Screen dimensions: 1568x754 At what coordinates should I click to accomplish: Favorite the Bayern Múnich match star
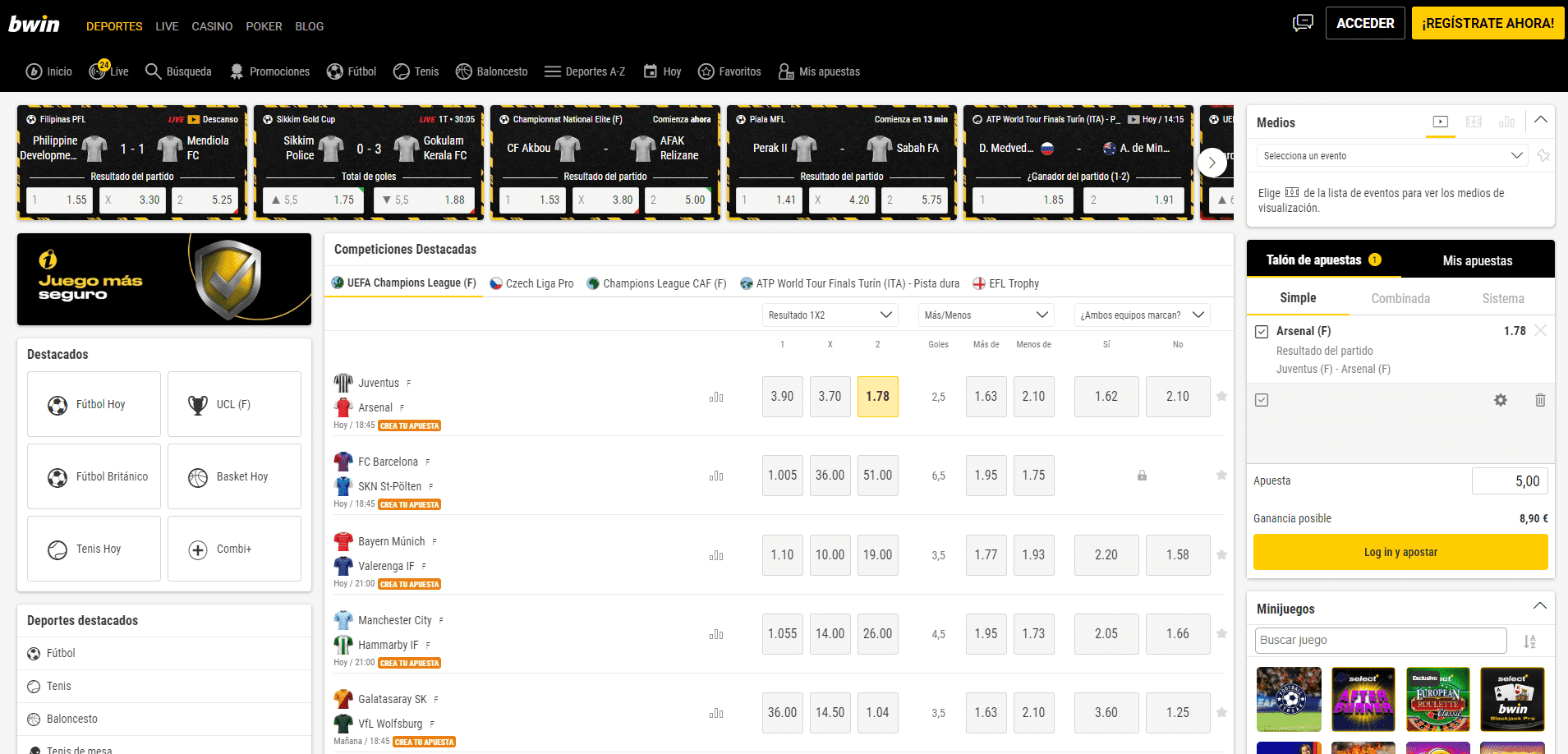tap(1221, 554)
